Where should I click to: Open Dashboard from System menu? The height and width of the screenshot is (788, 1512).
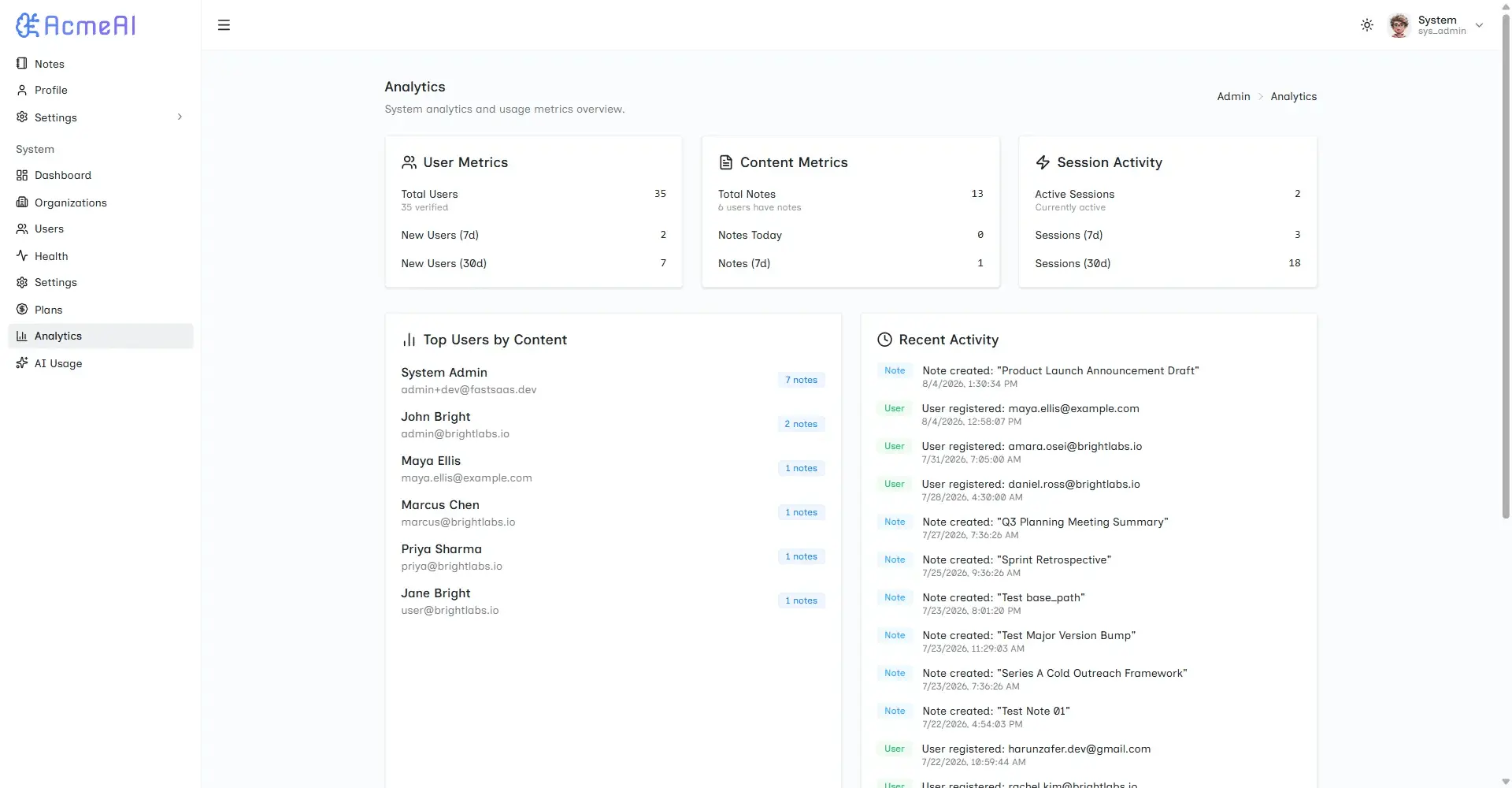(100, 175)
